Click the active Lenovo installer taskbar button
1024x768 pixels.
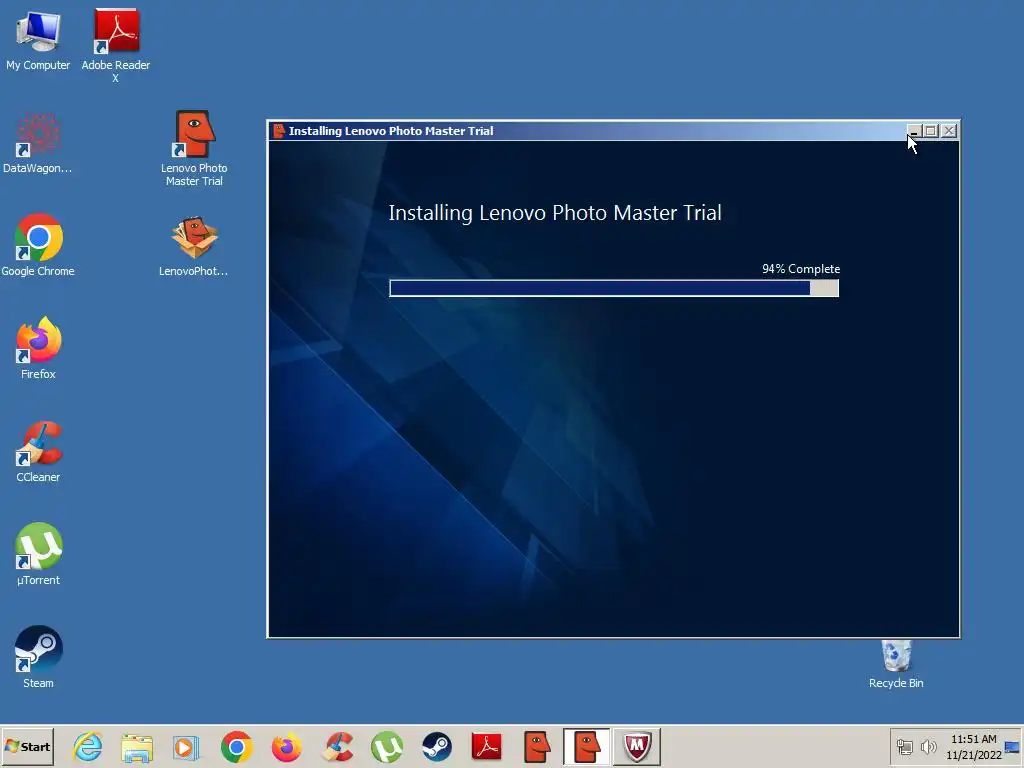click(x=586, y=746)
